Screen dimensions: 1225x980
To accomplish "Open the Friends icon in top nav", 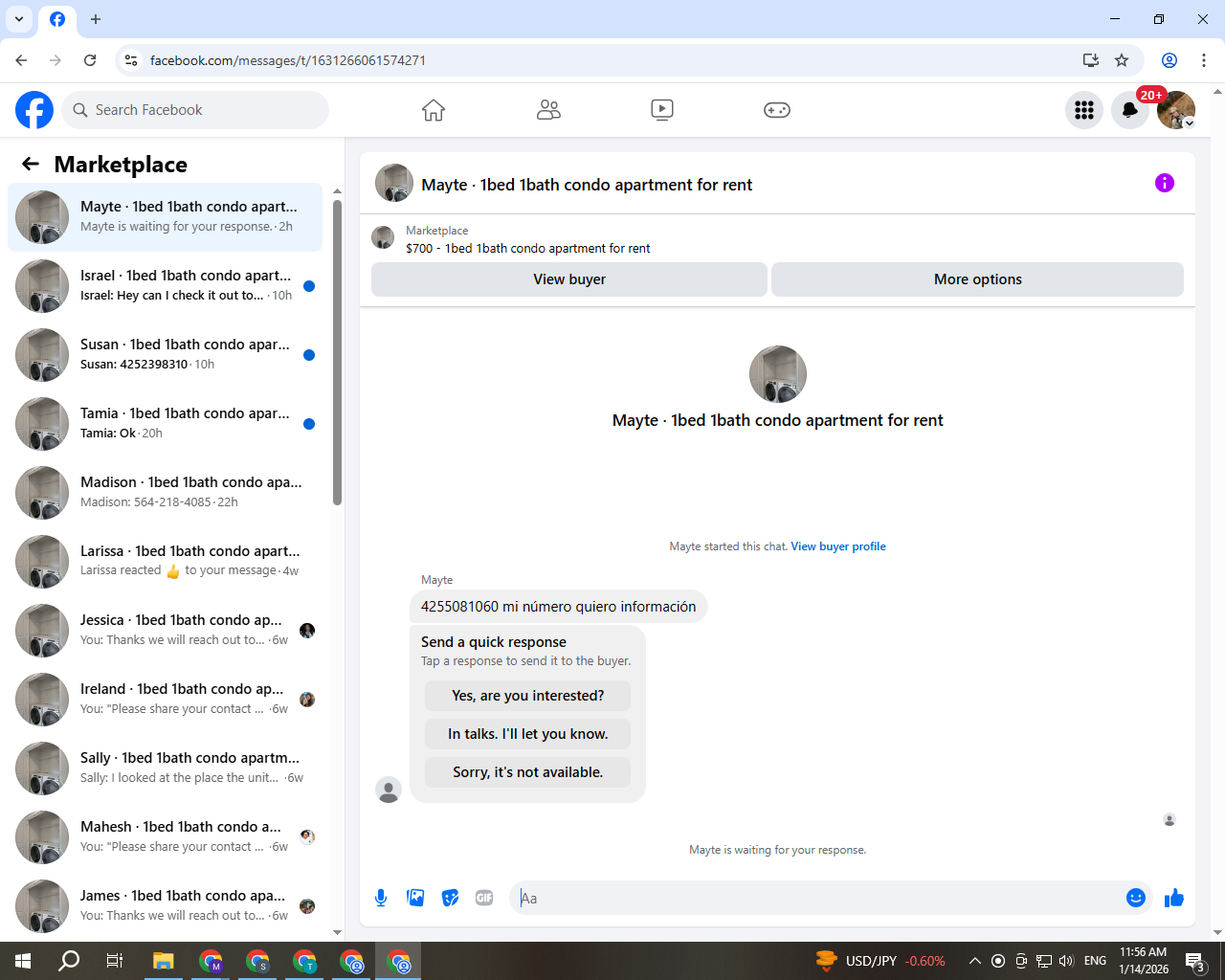I will pos(548,110).
